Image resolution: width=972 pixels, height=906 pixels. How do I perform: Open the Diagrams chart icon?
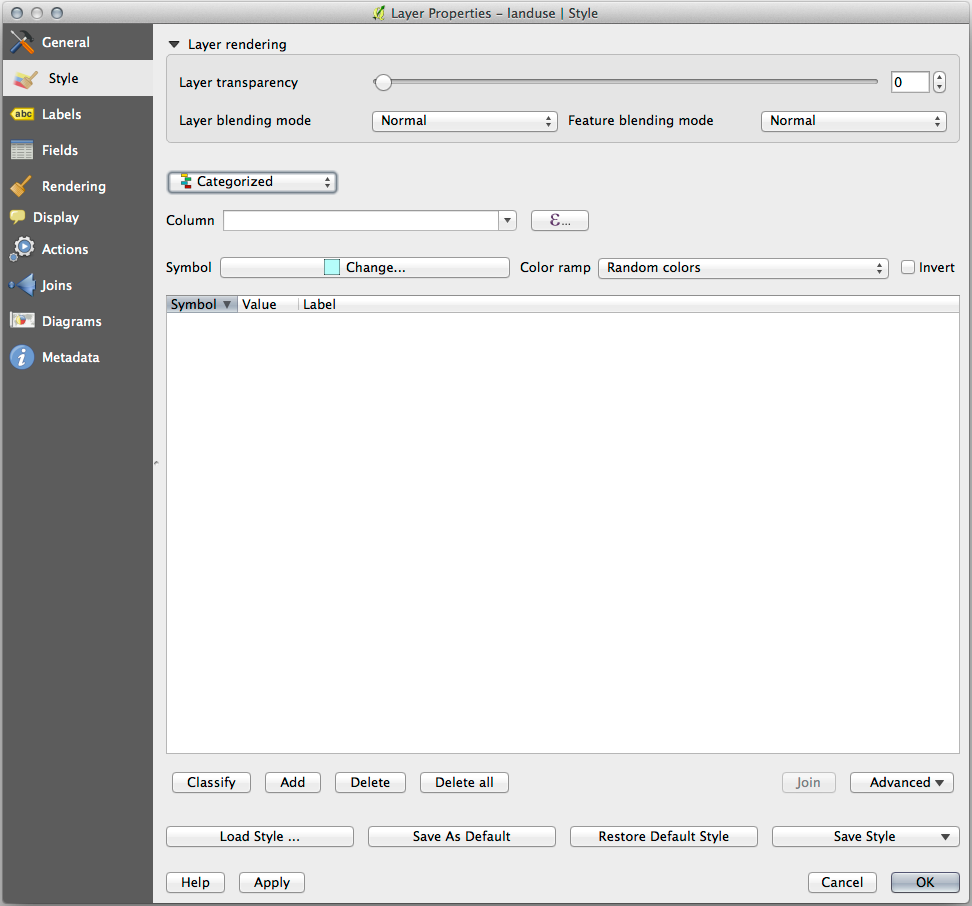pos(22,322)
